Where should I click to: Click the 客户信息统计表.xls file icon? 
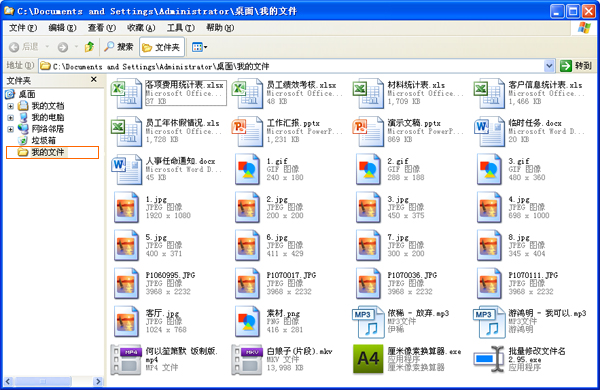coord(489,93)
